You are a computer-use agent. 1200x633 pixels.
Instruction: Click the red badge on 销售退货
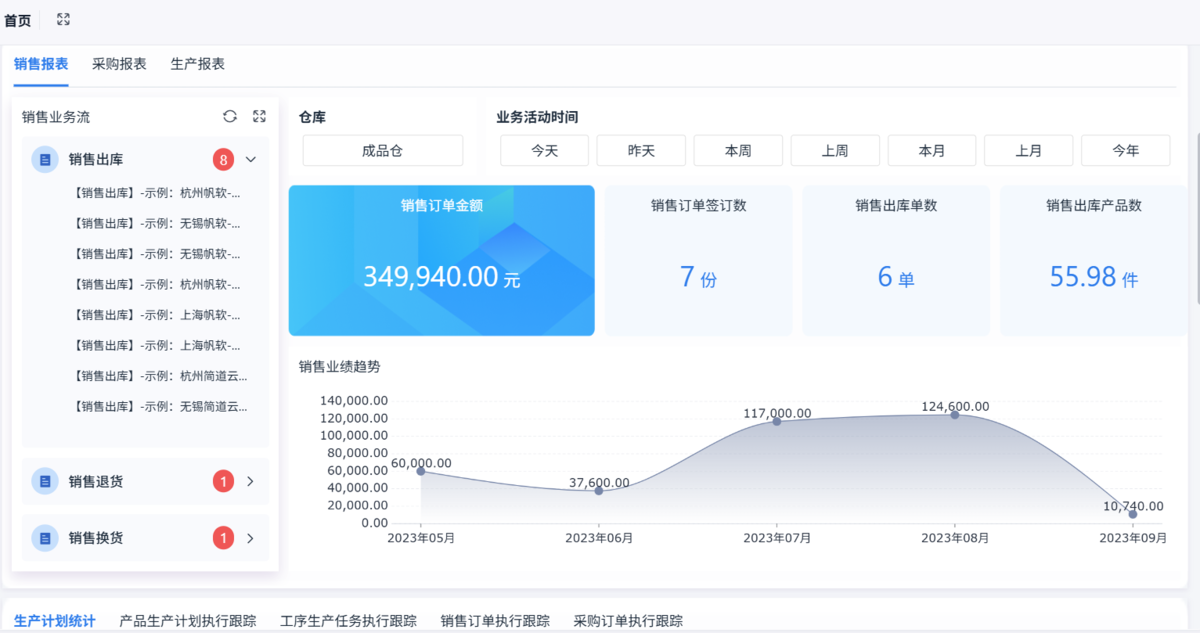tap(223, 482)
